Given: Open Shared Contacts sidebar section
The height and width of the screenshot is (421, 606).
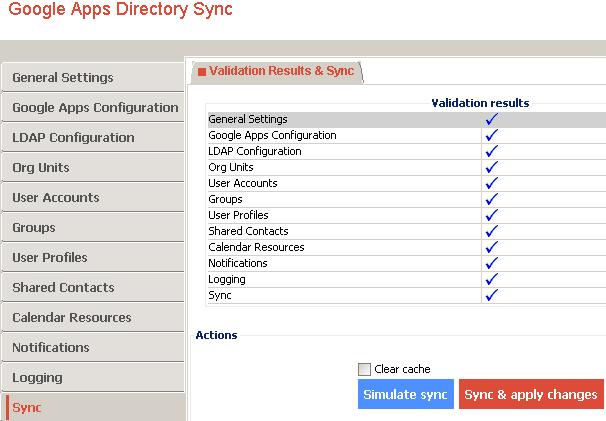Looking at the screenshot, I should coord(93,287).
